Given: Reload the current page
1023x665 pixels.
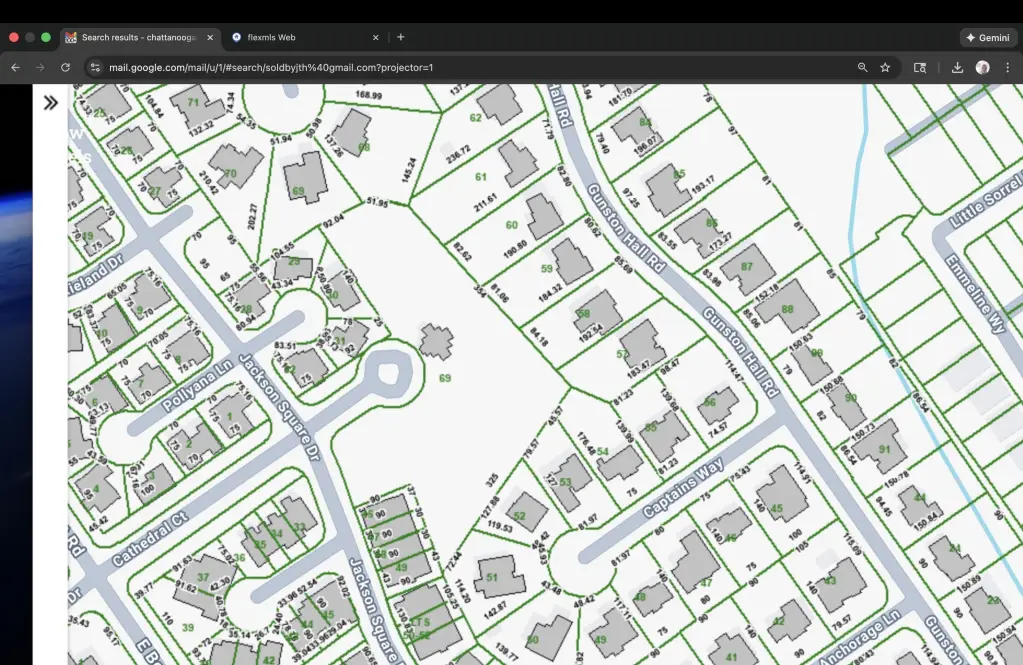Looking at the screenshot, I should pos(66,67).
